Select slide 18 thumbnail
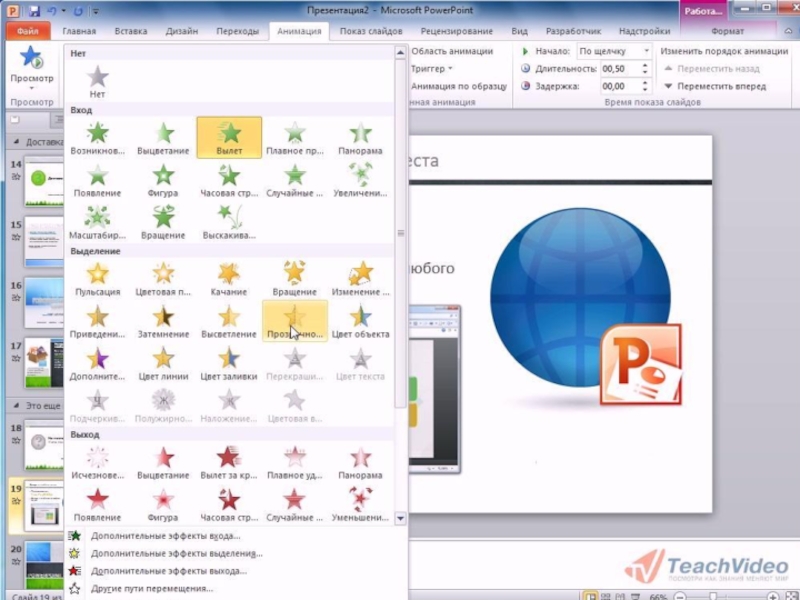Image resolution: width=800 pixels, height=600 pixels. 44,444
